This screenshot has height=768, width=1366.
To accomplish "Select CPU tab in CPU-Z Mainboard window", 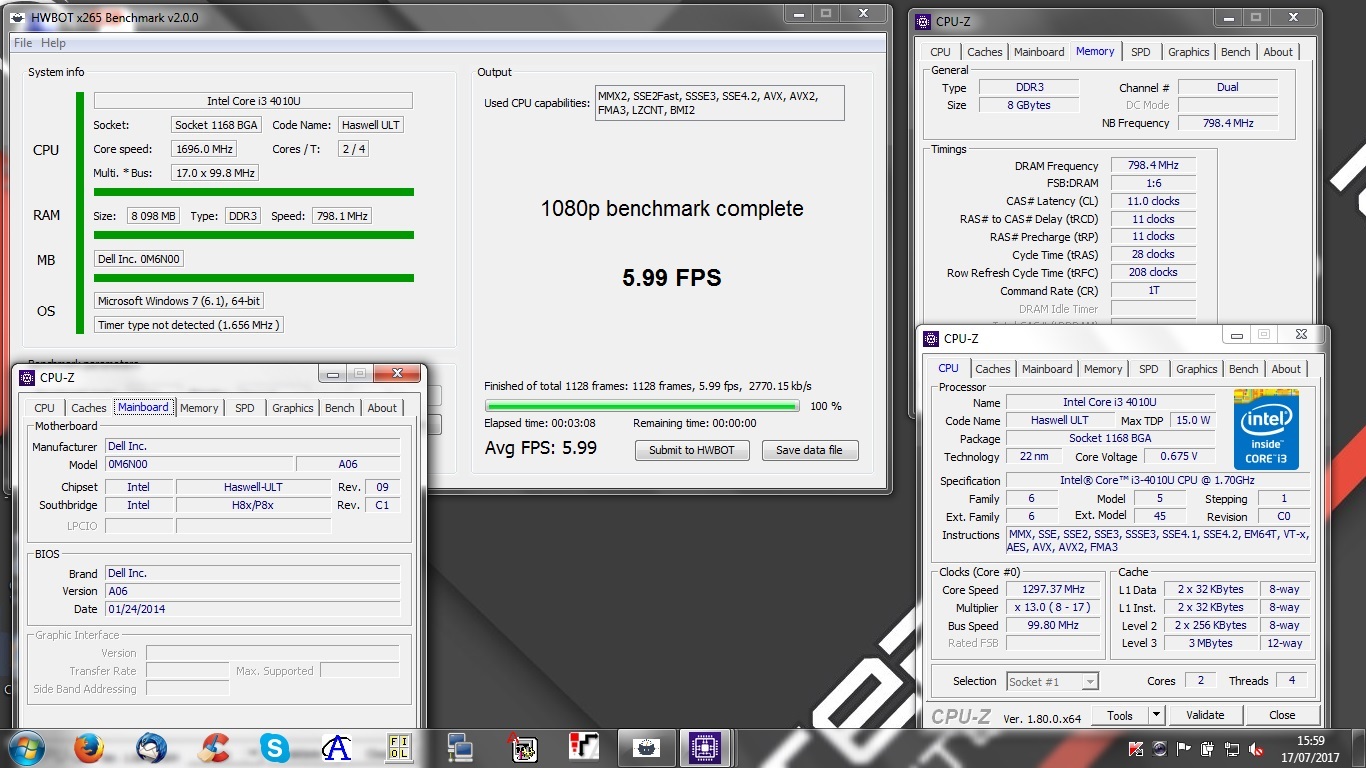I will tap(45, 408).
